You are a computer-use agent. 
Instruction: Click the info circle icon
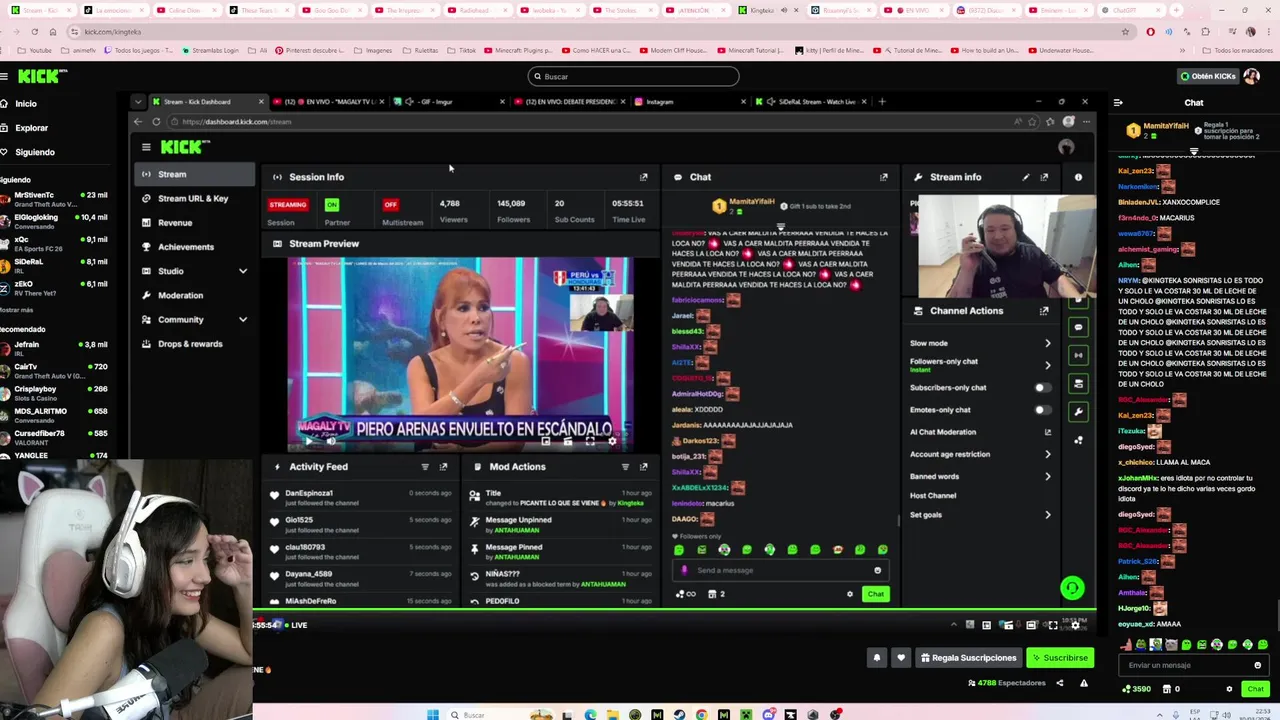(1078, 177)
